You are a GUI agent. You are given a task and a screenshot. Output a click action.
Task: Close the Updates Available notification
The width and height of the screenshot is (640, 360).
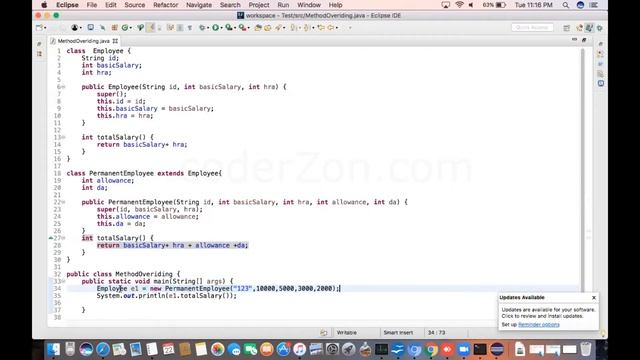tap(594, 298)
